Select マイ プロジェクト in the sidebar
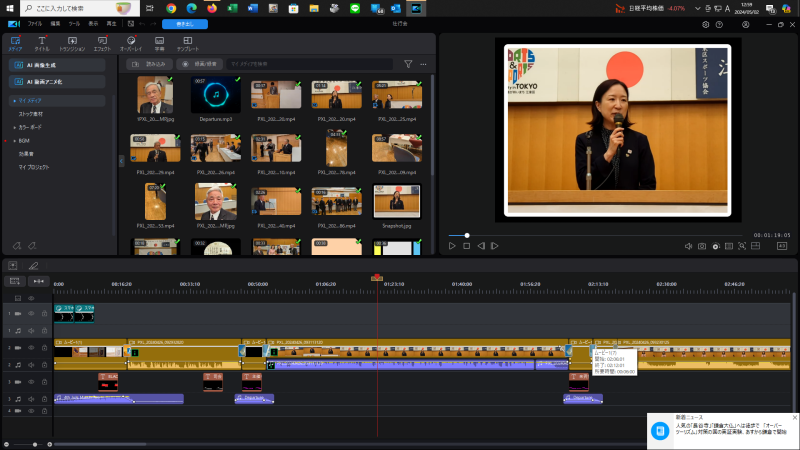Image resolution: width=800 pixels, height=450 pixels. click(x=34, y=167)
